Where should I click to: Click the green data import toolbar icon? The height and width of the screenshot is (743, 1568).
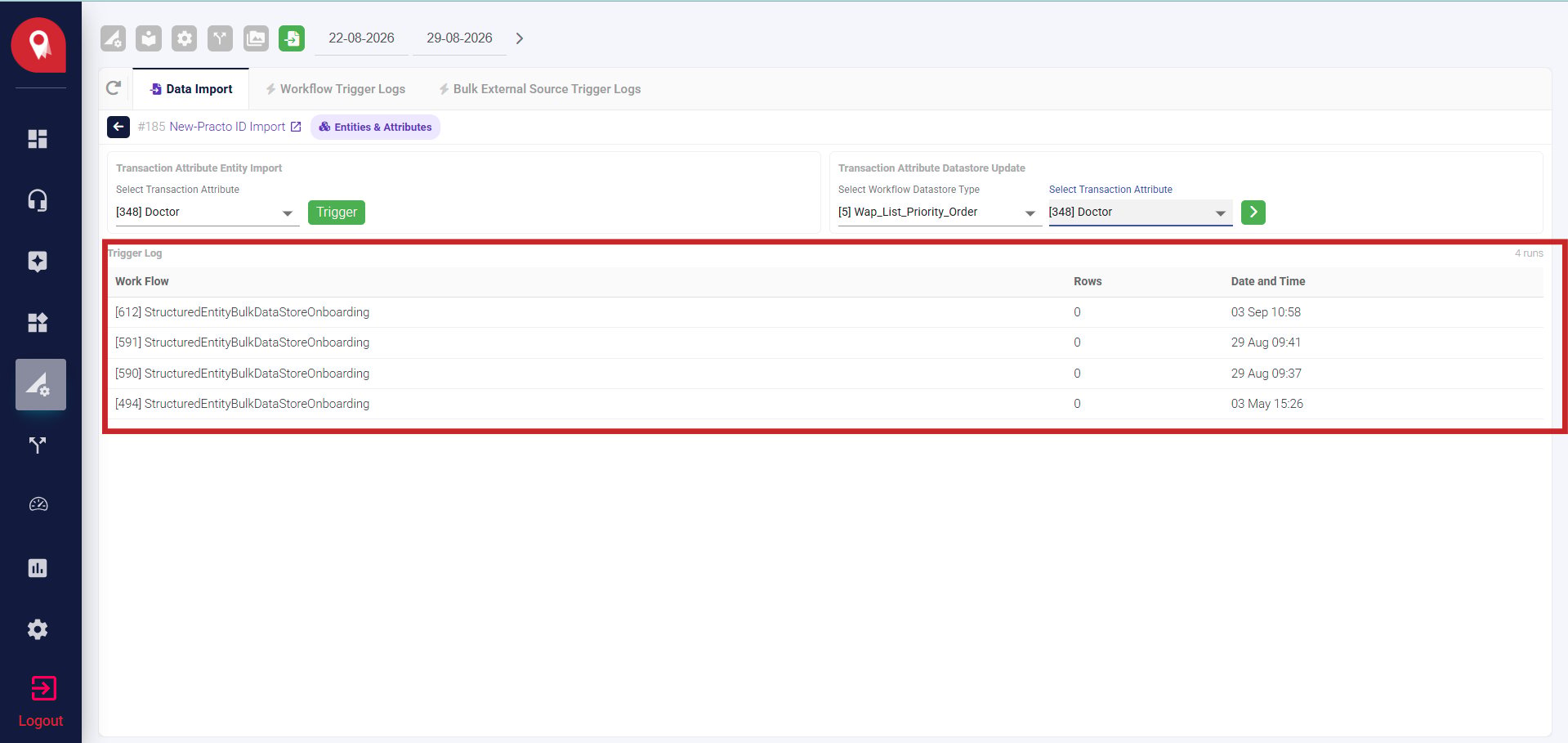pos(292,38)
